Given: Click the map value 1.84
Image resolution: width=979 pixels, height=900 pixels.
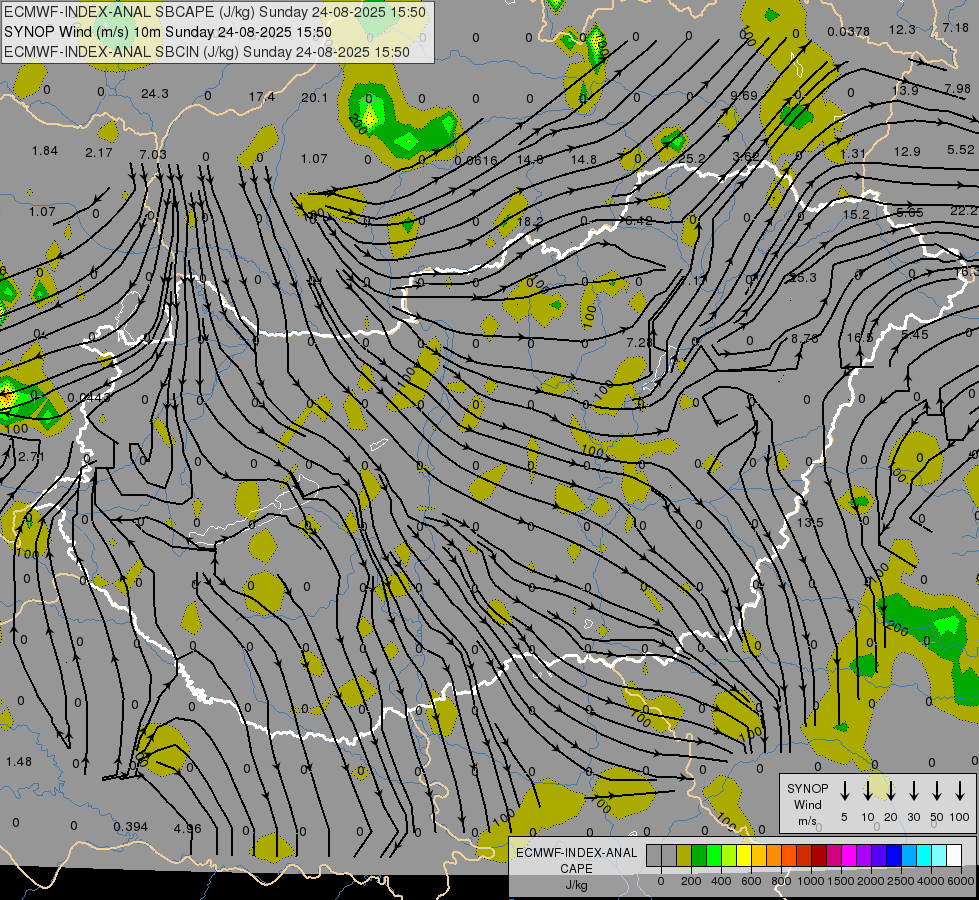Looking at the screenshot, I should point(45,151).
